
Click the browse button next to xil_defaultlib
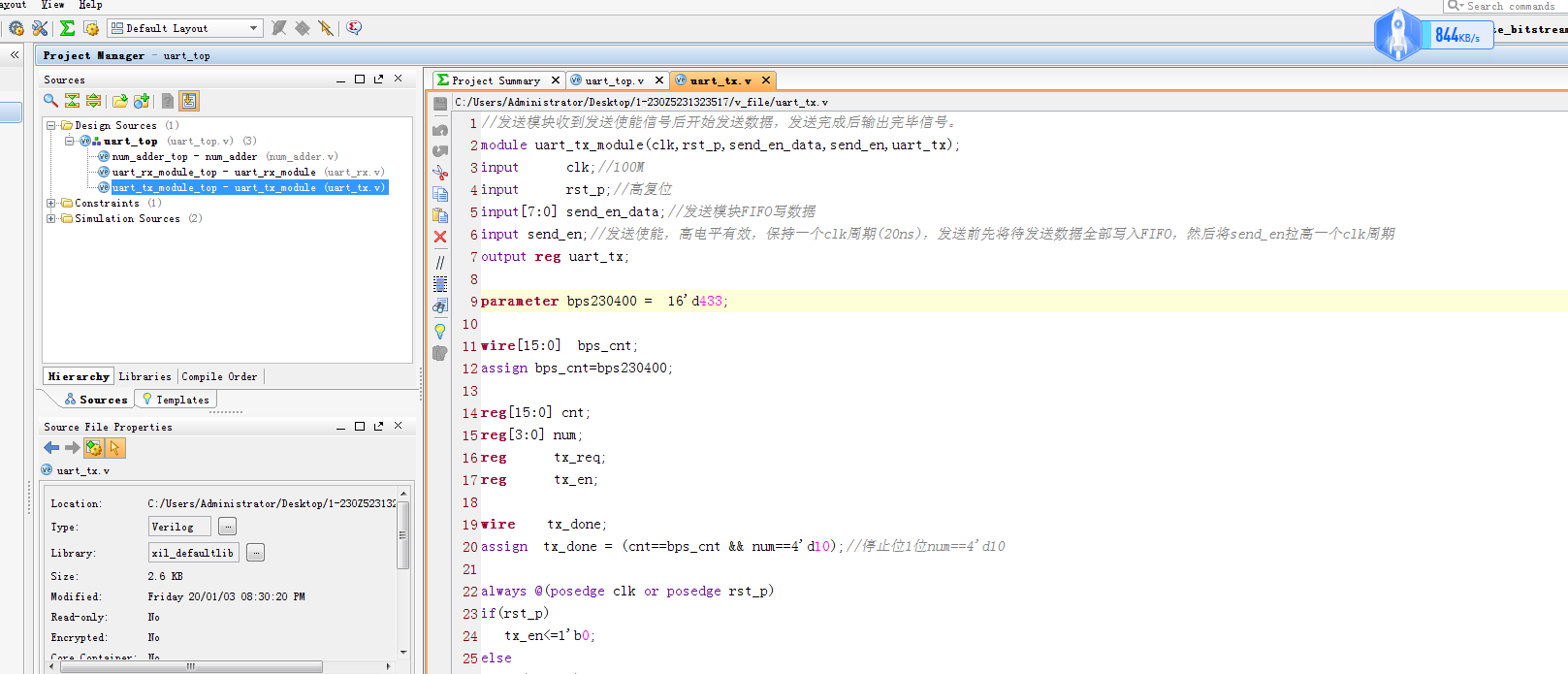(255, 553)
